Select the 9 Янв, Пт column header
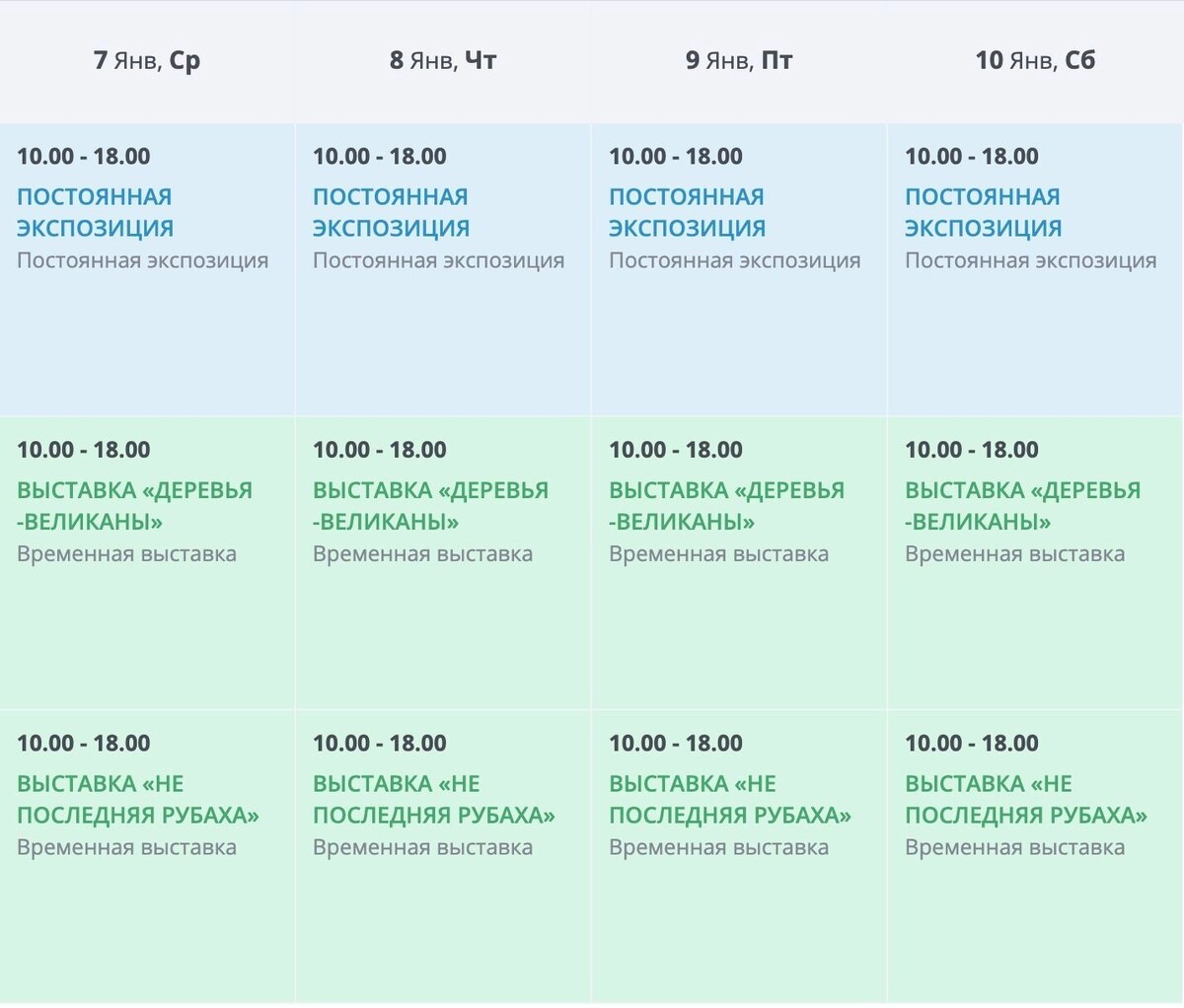1184x1008 pixels. tap(739, 60)
